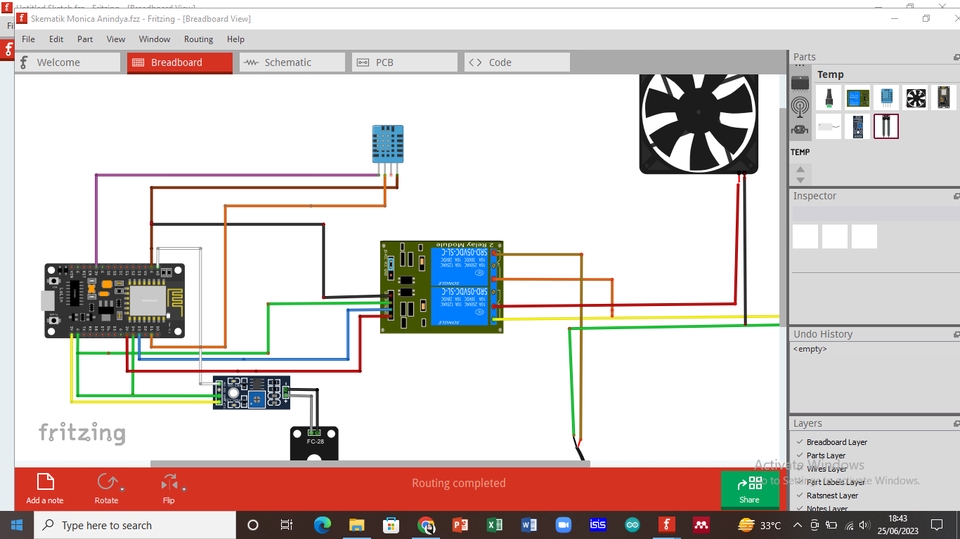
Task: Switch to the PCB view tab
Action: pyautogui.click(x=384, y=62)
